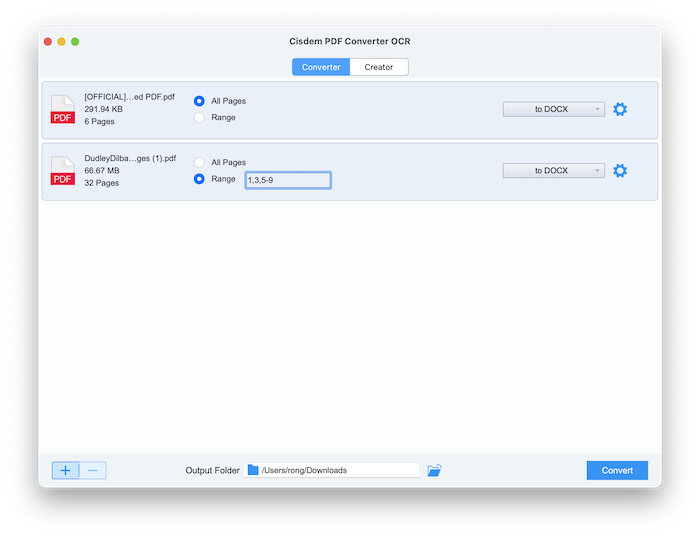This screenshot has width=700, height=538.
Task: Remove file with minus button
Action: tap(93, 470)
